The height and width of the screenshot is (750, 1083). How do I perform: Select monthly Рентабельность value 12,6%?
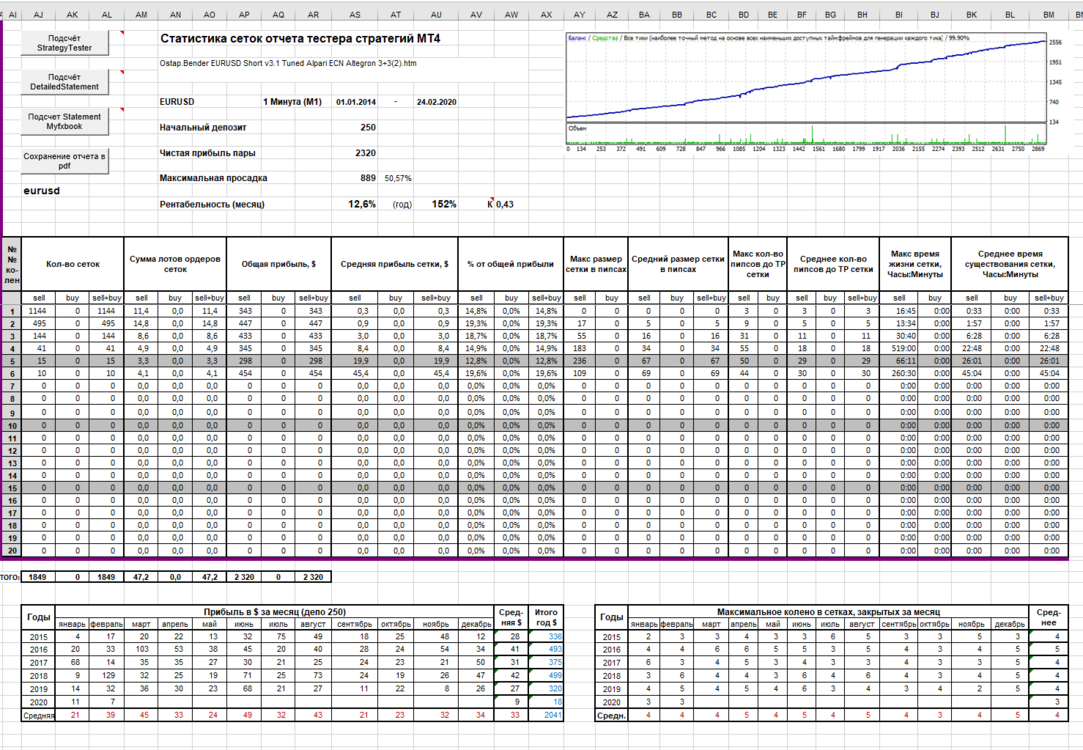coord(362,204)
